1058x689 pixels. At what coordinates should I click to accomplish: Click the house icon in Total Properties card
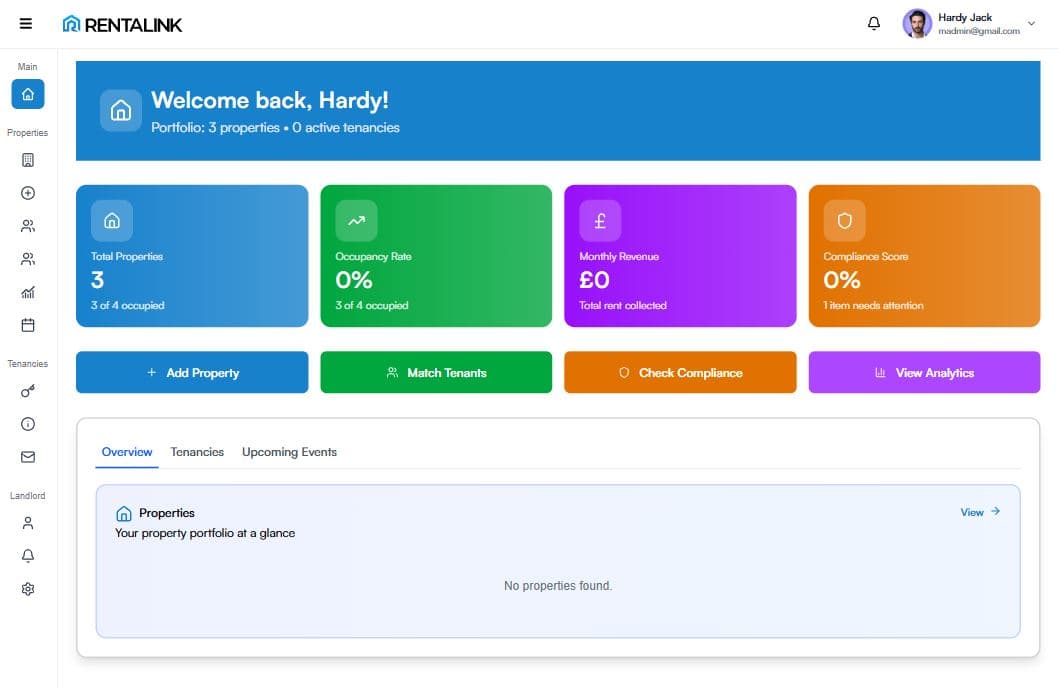pos(112,221)
